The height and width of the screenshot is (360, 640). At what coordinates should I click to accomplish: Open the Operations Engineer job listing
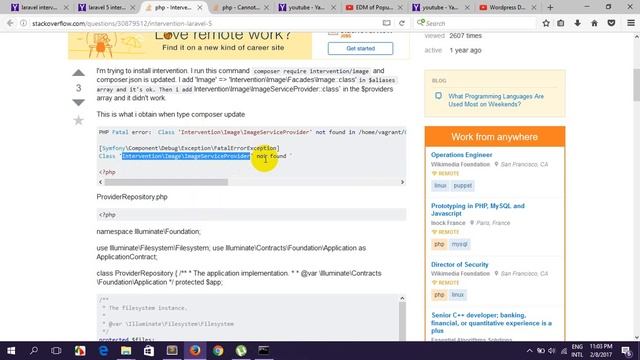[461, 155]
